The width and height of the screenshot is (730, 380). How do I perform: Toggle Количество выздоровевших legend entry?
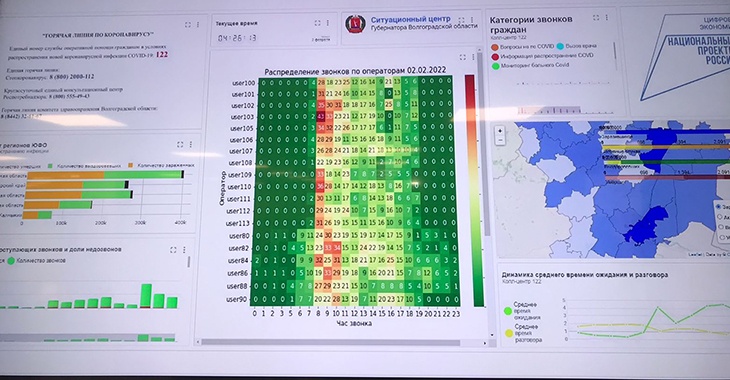[84, 166]
